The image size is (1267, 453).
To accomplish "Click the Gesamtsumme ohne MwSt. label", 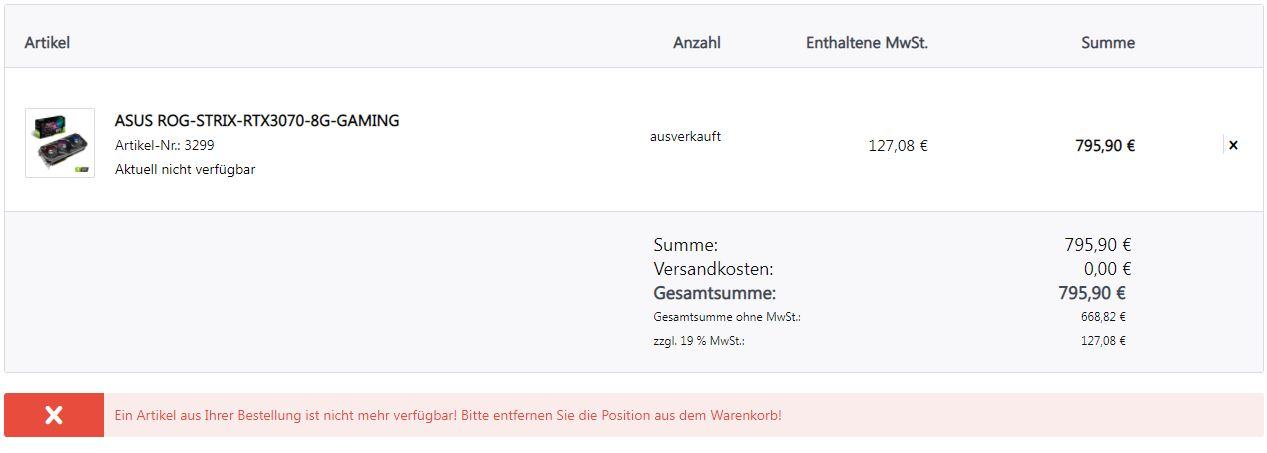I will 727,317.
